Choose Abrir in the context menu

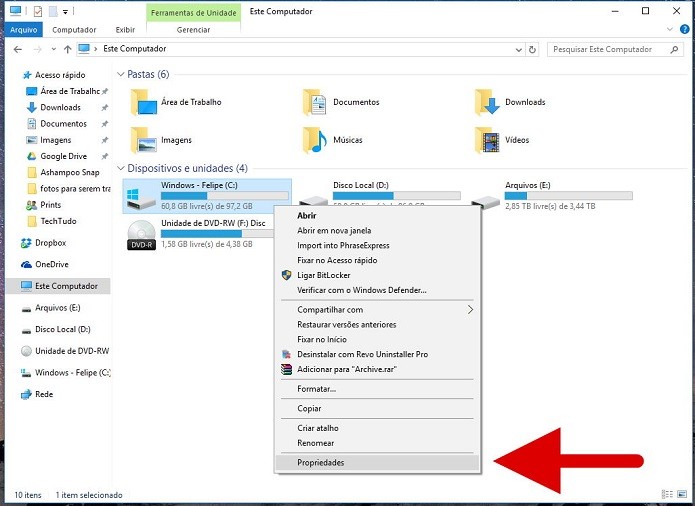(377, 216)
